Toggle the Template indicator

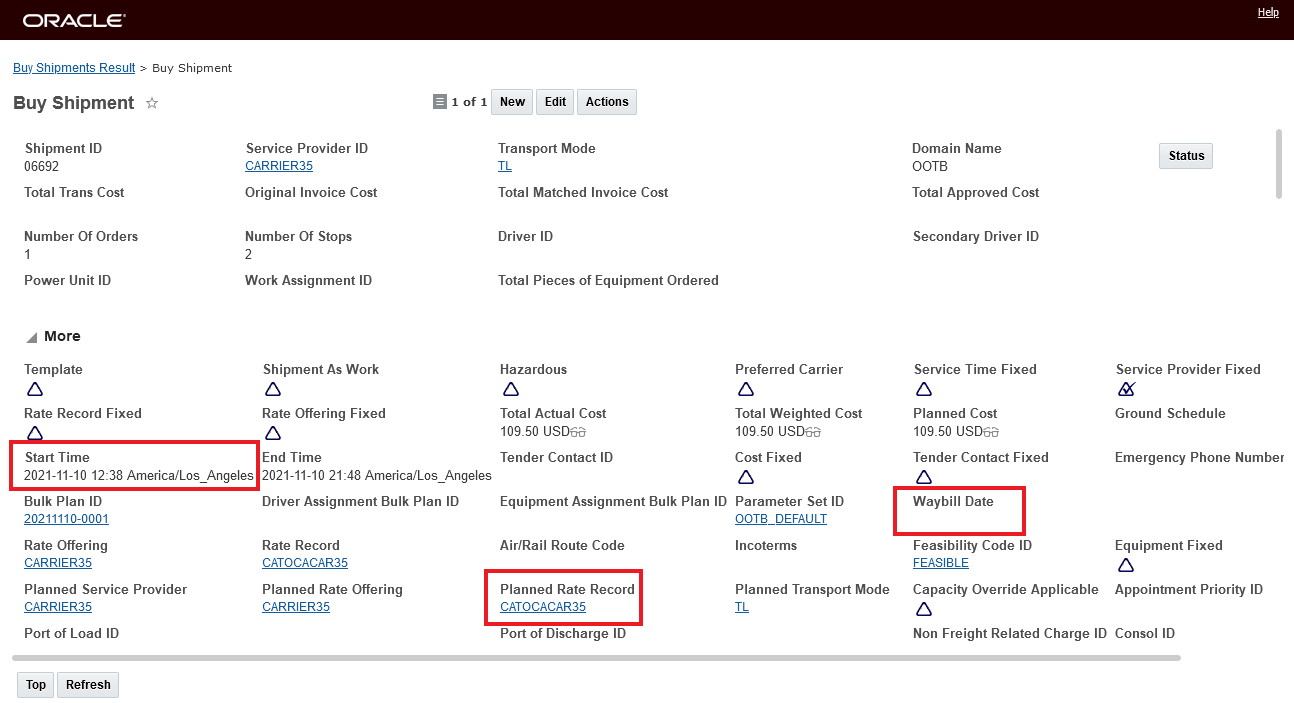[35, 389]
